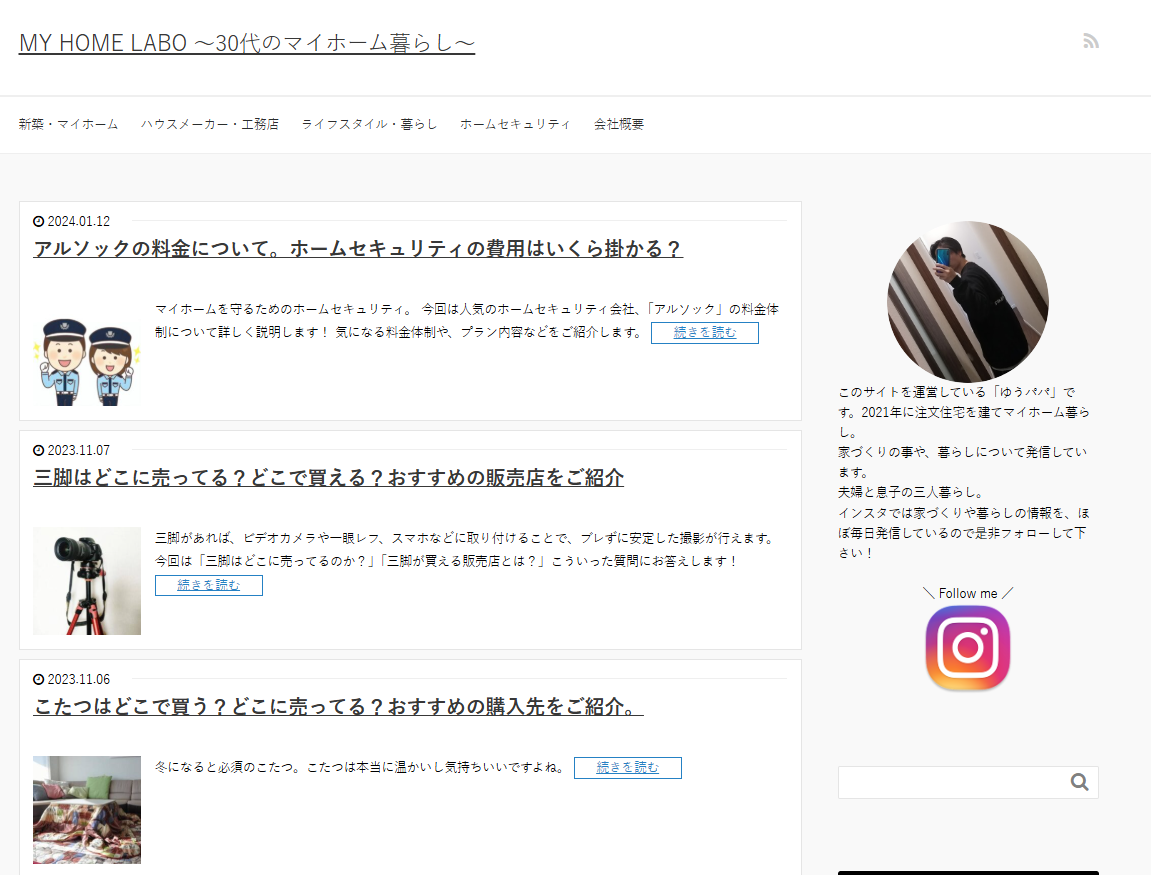Open the 会社概要 menu item

pos(619,124)
